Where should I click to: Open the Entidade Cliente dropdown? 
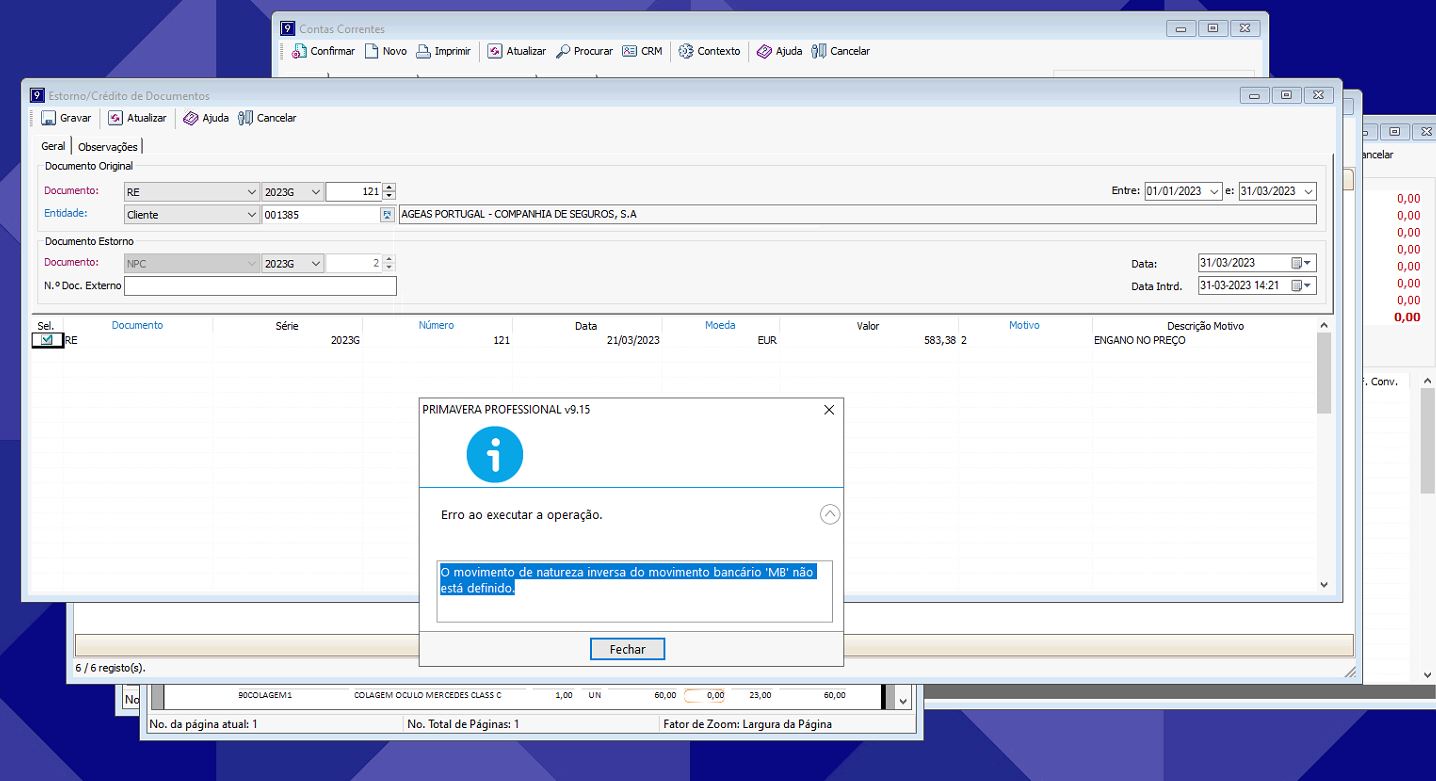pos(251,215)
